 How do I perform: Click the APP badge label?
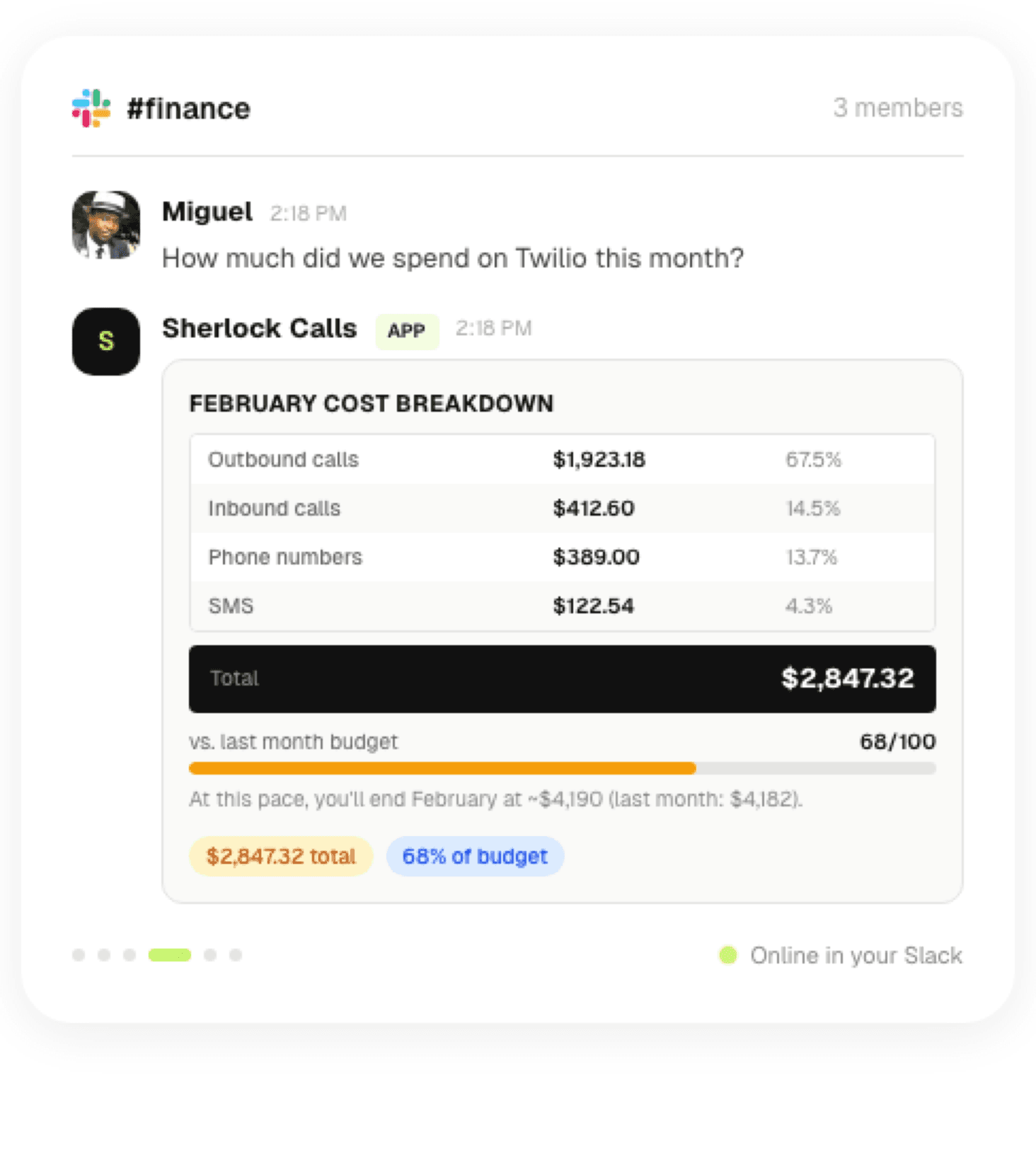[406, 330]
